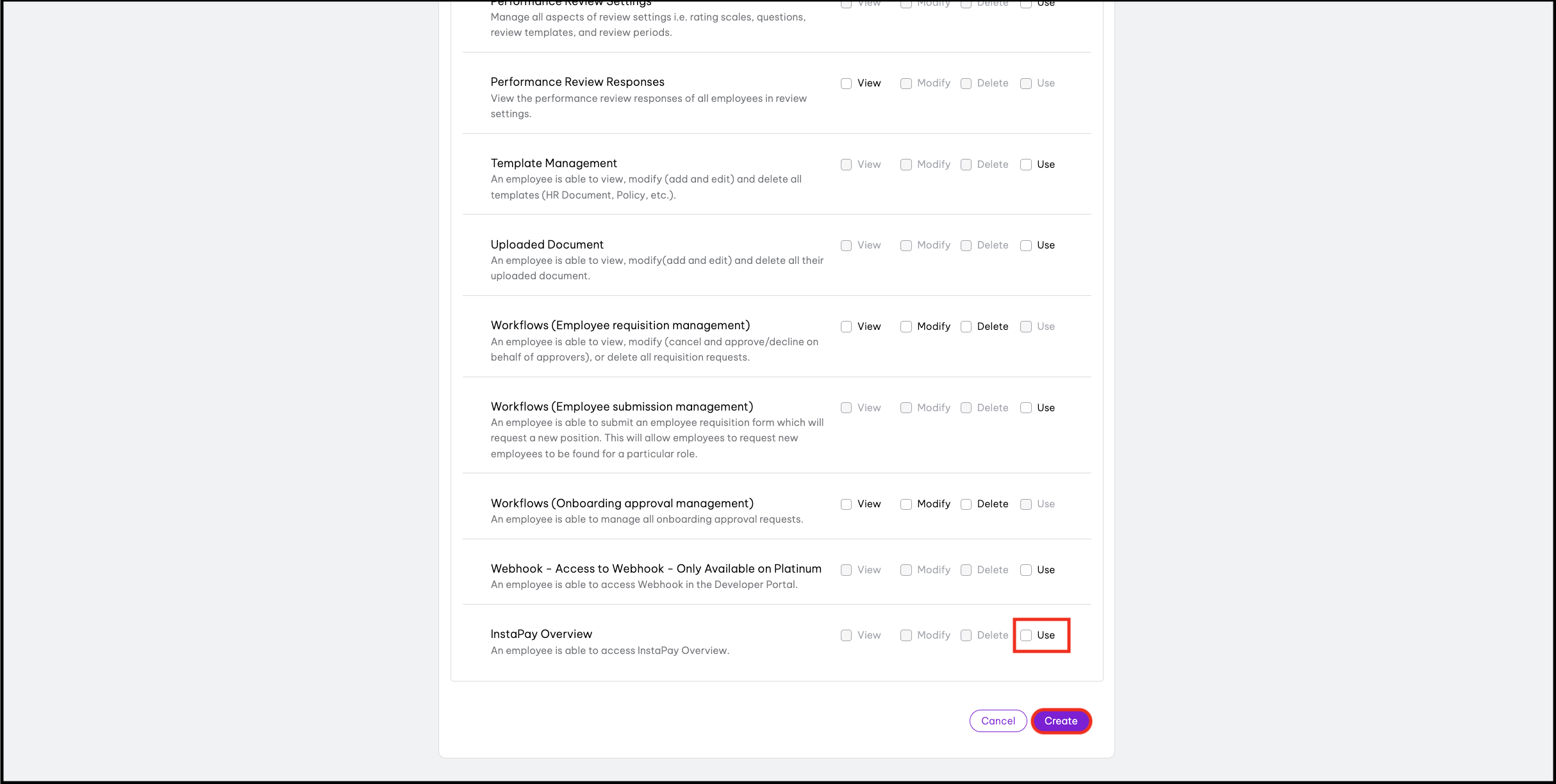Check Use for Template Management

click(1026, 165)
